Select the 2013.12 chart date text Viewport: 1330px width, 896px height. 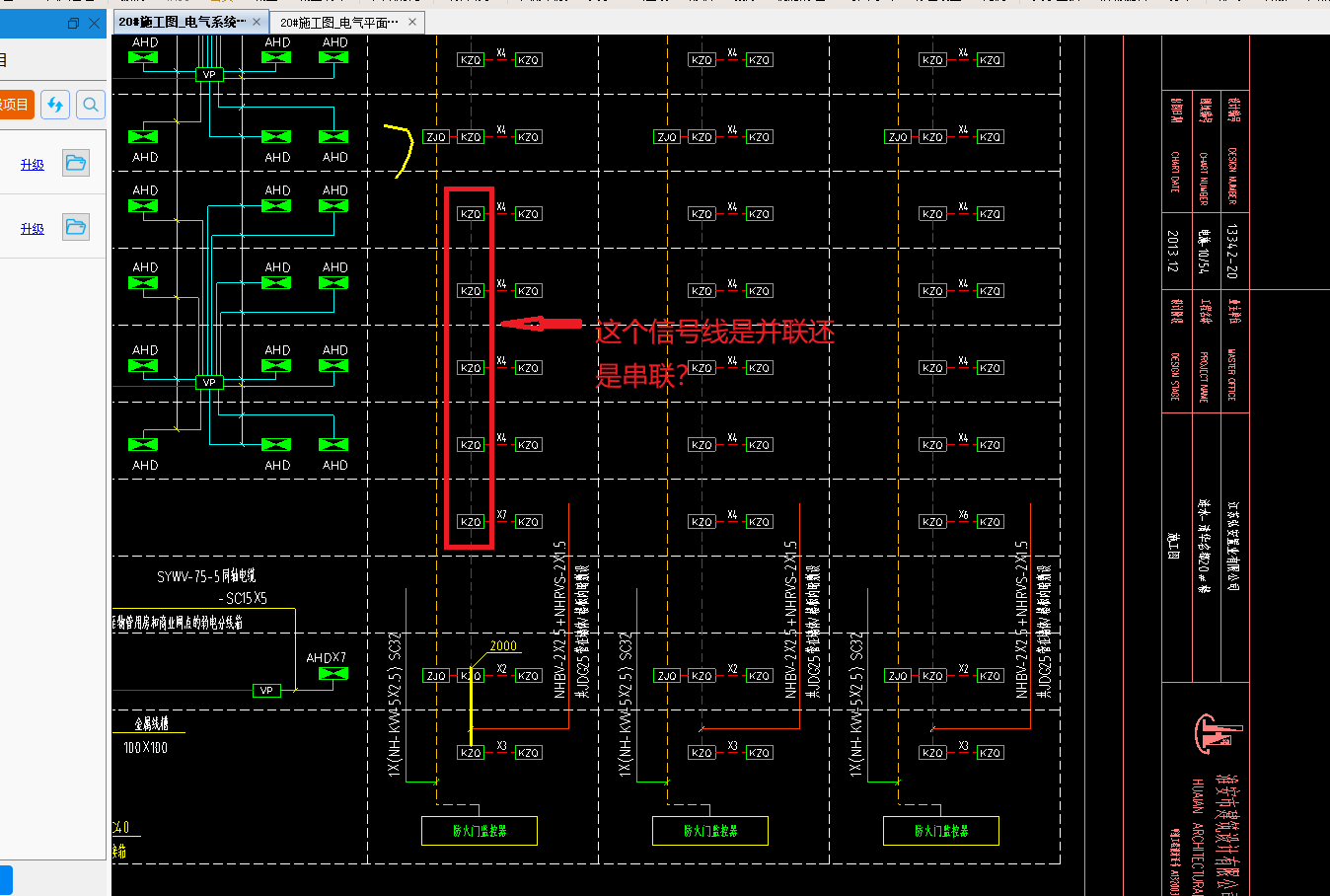coord(1173,252)
